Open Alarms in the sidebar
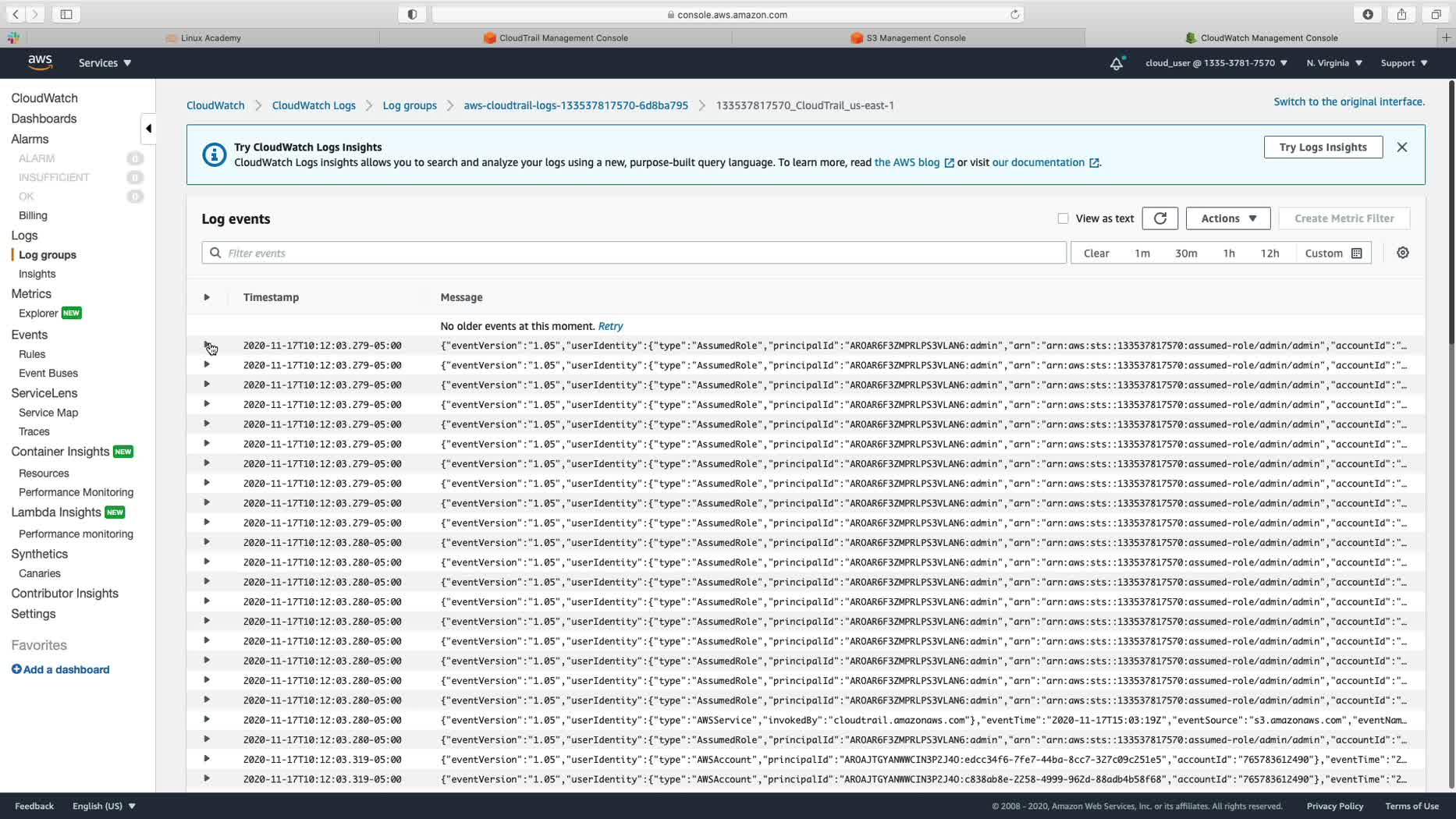Viewport: 1456px width, 819px height. pos(30,139)
